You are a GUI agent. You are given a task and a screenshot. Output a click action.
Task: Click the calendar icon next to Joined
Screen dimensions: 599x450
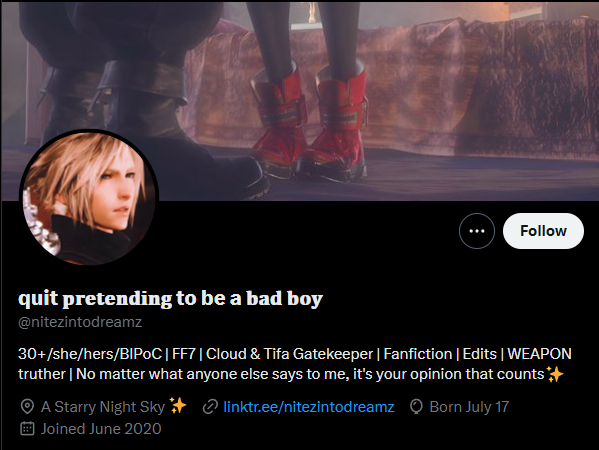[x=27, y=429]
